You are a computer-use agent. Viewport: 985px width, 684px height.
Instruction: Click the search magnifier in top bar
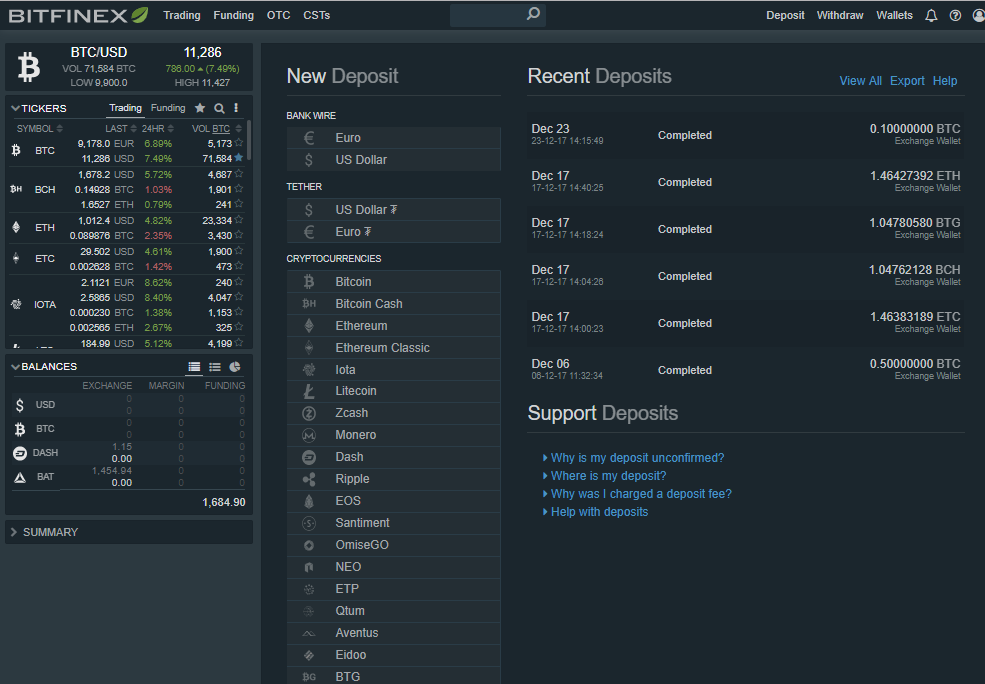(533, 13)
